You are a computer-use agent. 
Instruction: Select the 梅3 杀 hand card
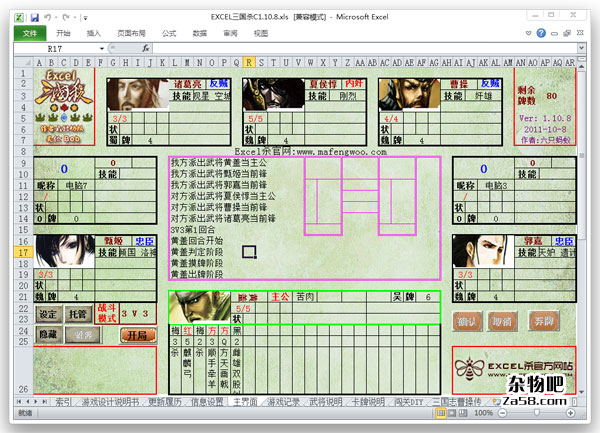(175, 358)
